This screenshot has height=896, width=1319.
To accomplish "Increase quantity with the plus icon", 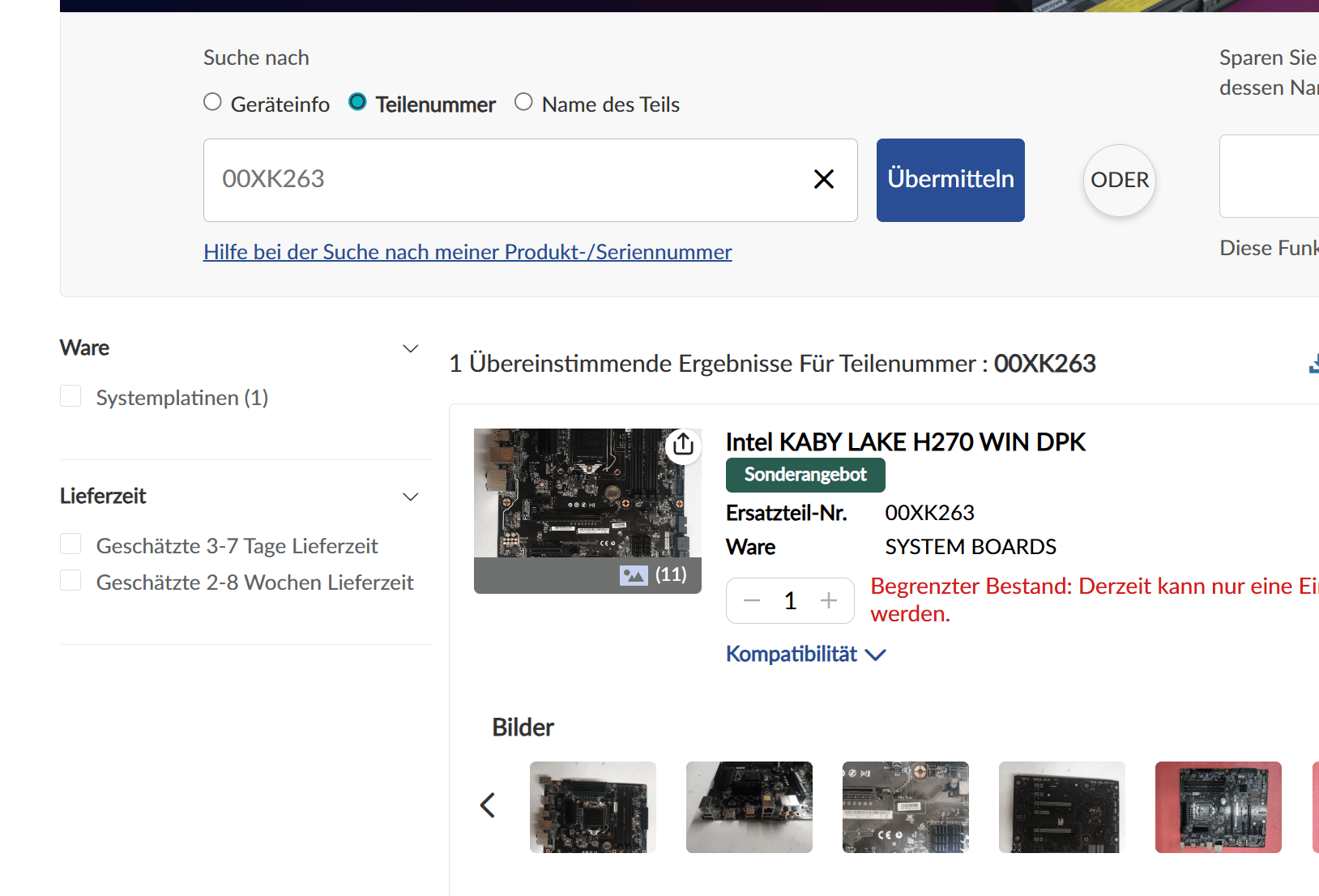I will [x=828, y=600].
